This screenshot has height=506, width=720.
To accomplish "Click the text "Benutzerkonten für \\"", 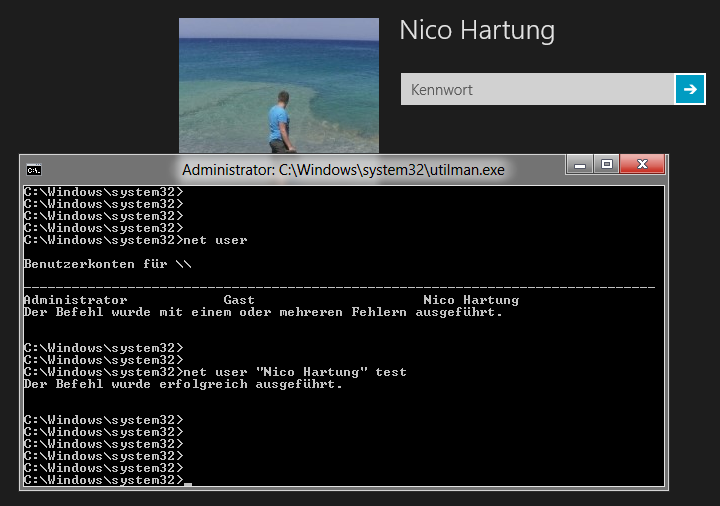I will pyautogui.click(x=107, y=264).
